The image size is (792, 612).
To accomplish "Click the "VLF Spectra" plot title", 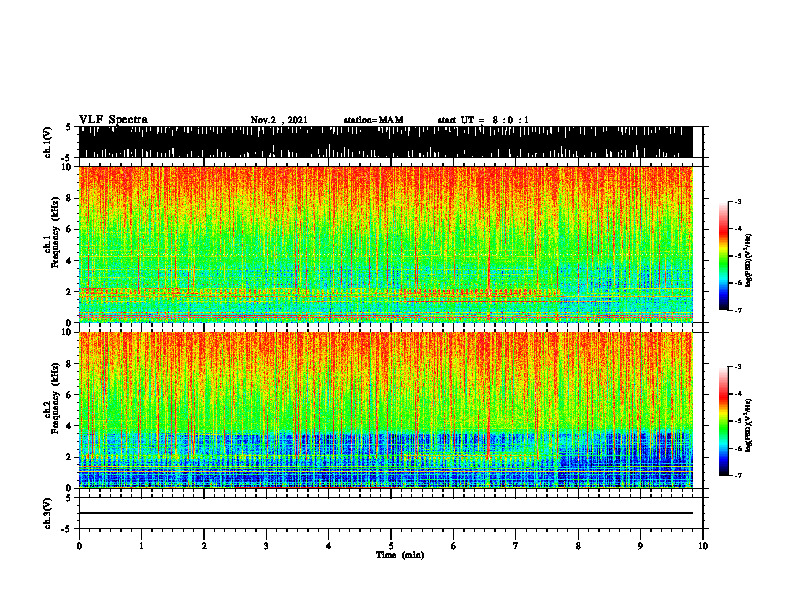I will (113, 120).
